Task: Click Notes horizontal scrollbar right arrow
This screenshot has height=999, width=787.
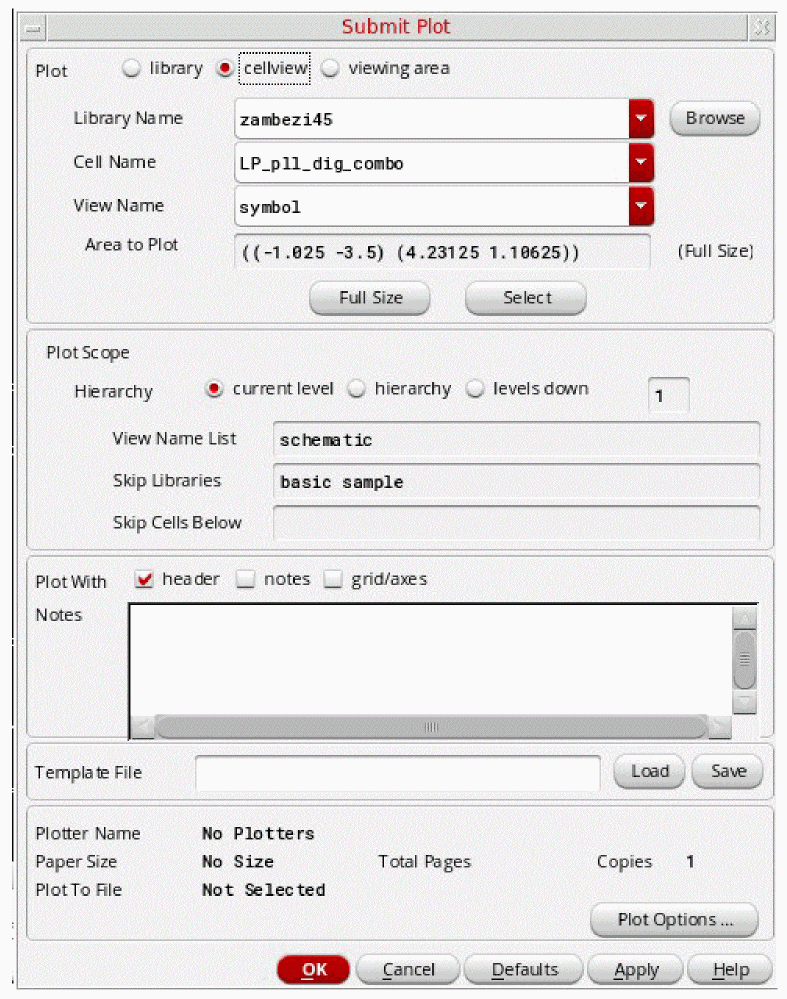Action: 719,726
